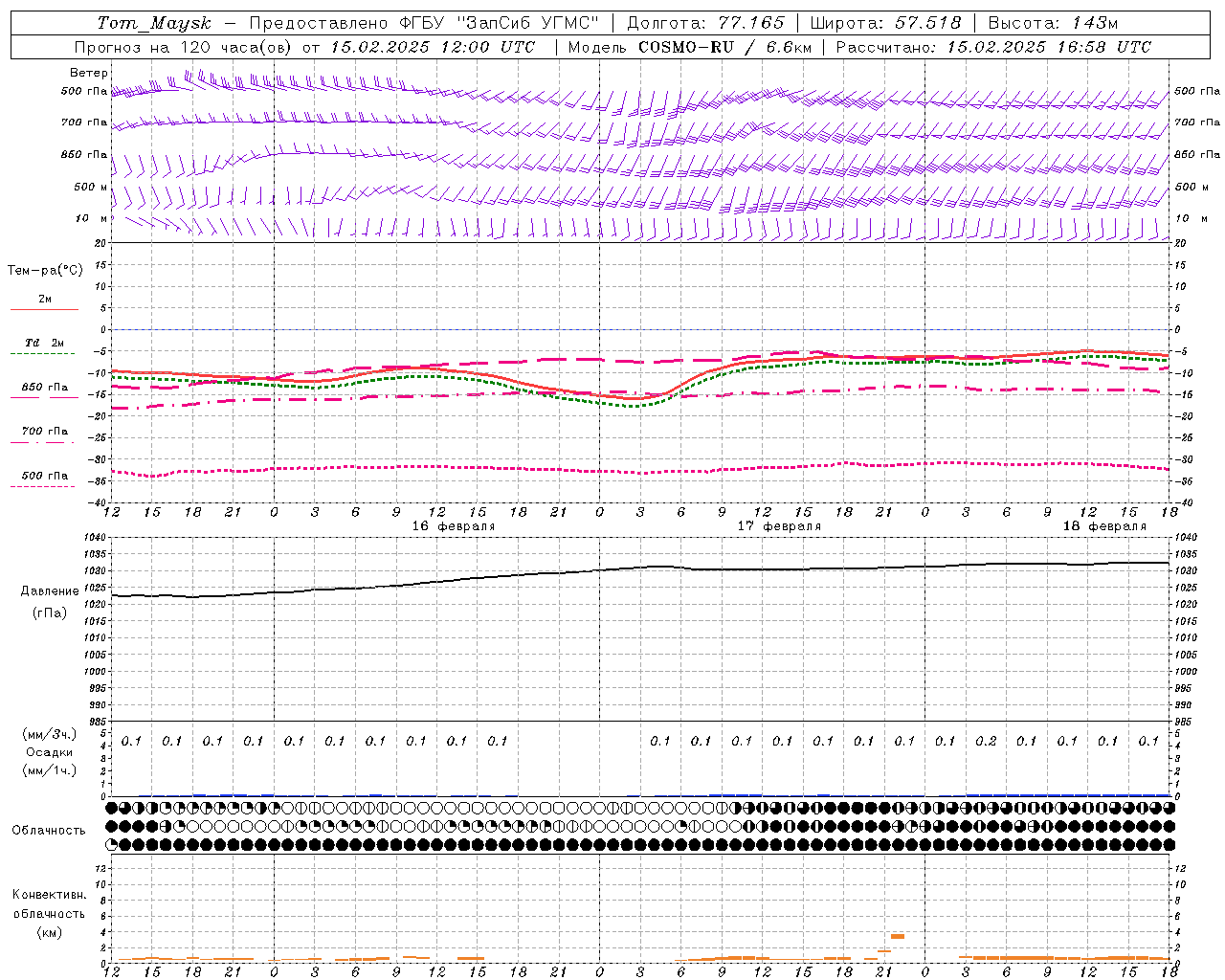Click the Тем-ра(°C) temperature panel label

tap(45, 271)
